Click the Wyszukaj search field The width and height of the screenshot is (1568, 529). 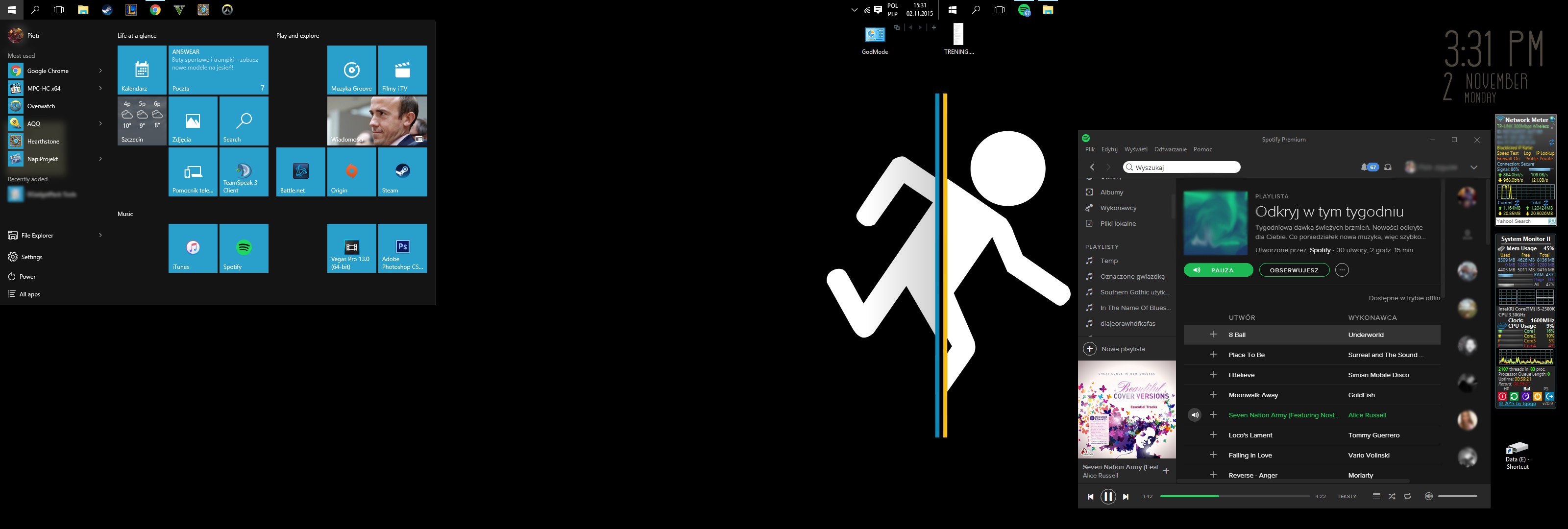coord(1181,167)
